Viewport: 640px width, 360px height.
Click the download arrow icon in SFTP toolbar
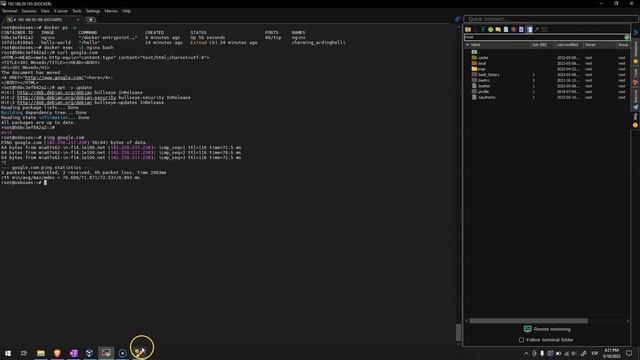pyautogui.click(x=482, y=29)
